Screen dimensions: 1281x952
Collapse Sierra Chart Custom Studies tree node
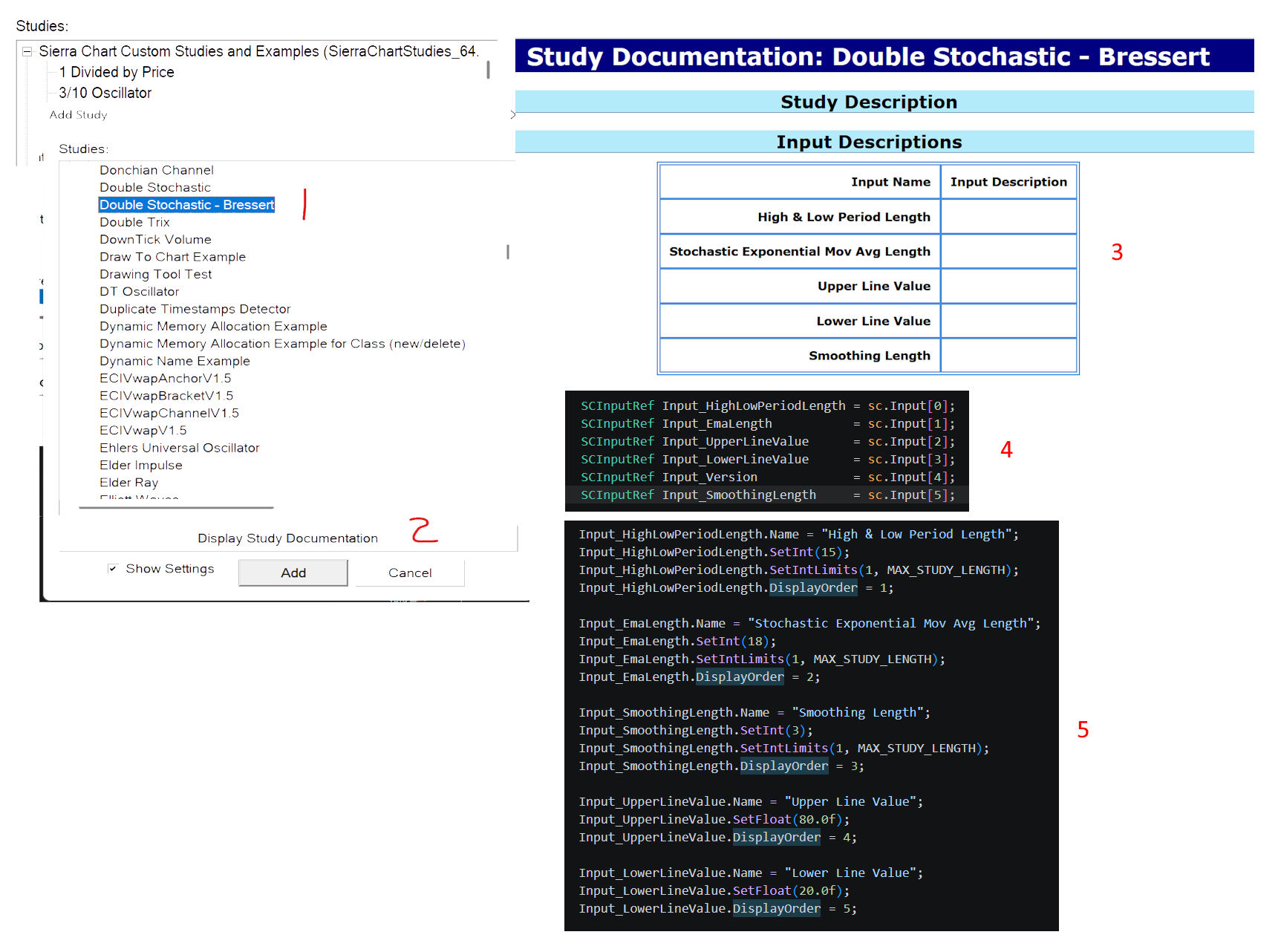point(27,52)
